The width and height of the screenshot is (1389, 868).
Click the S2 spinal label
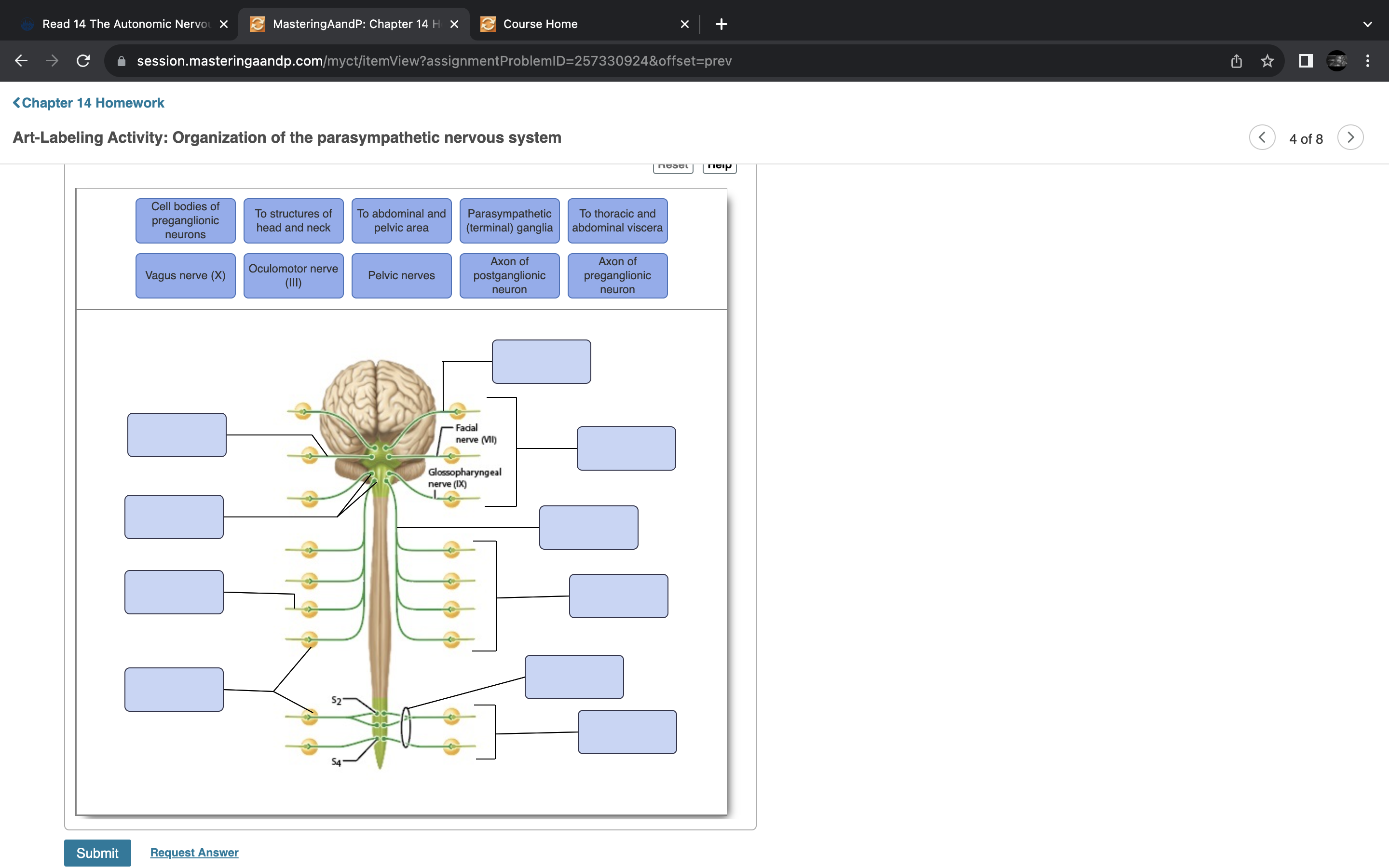[x=336, y=700]
